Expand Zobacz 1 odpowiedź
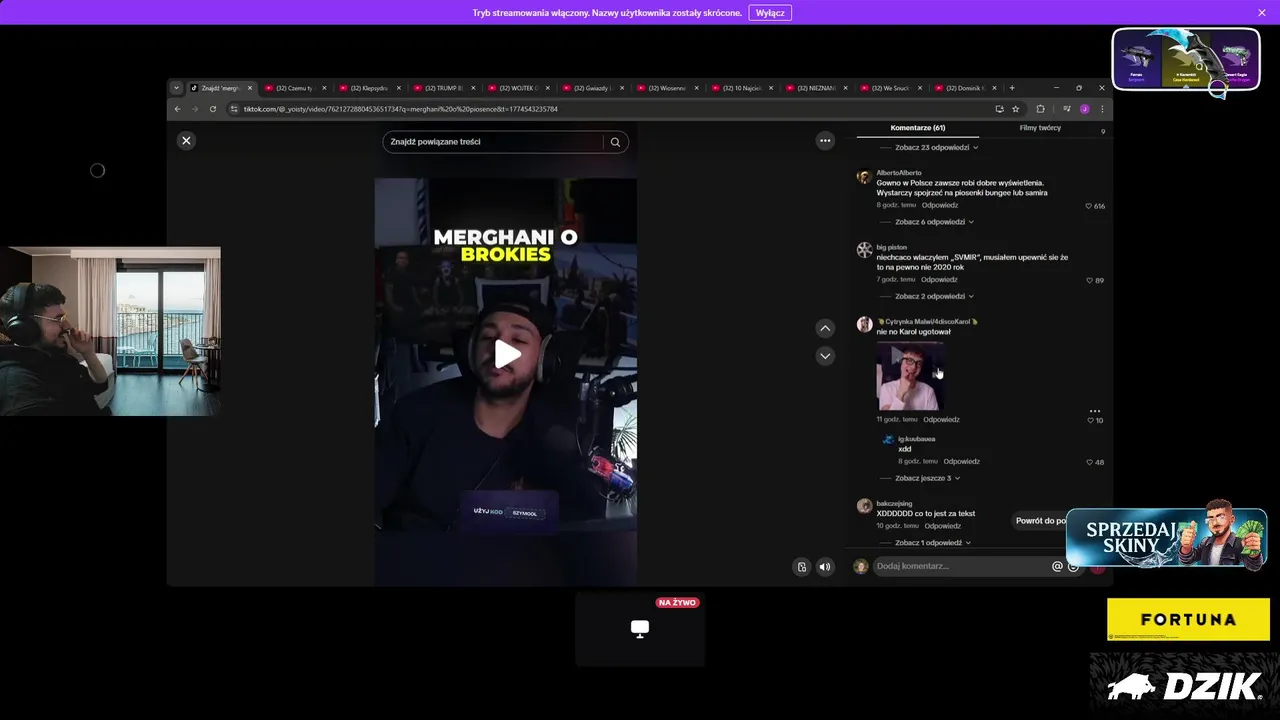The height and width of the screenshot is (720, 1280). click(x=932, y=543)
